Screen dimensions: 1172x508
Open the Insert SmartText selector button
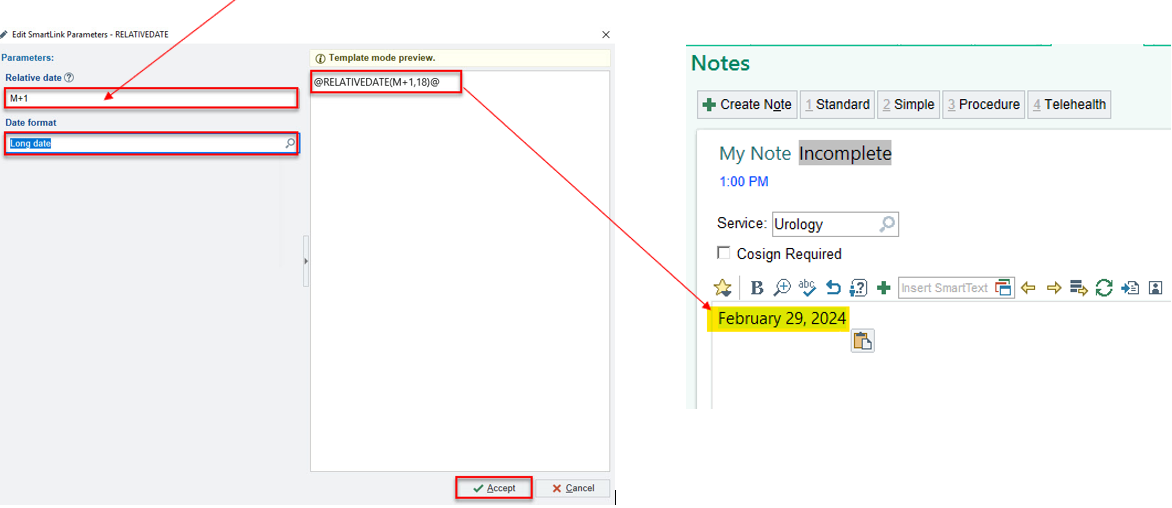[1003, 288]
